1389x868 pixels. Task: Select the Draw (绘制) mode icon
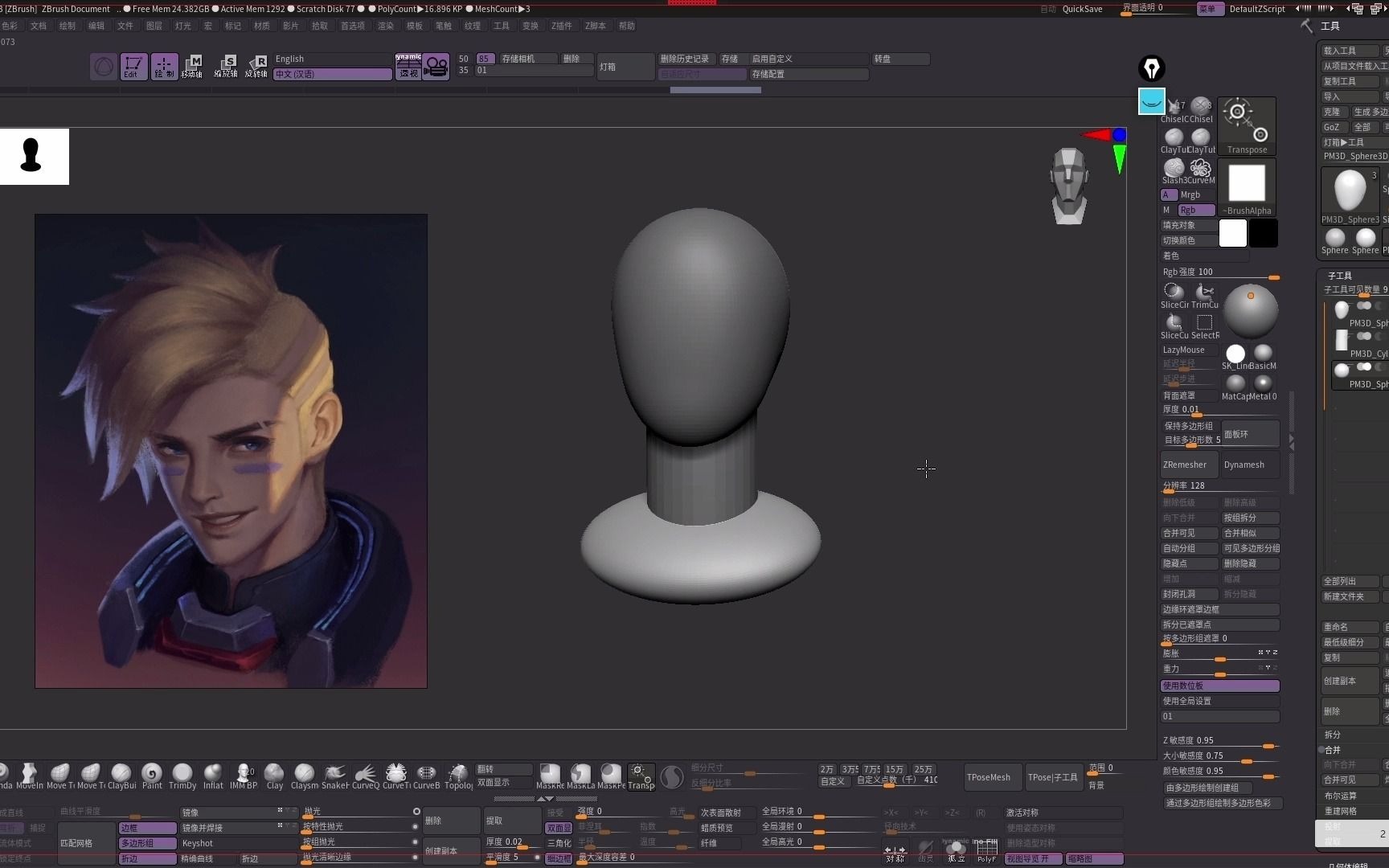click(164, 66)
